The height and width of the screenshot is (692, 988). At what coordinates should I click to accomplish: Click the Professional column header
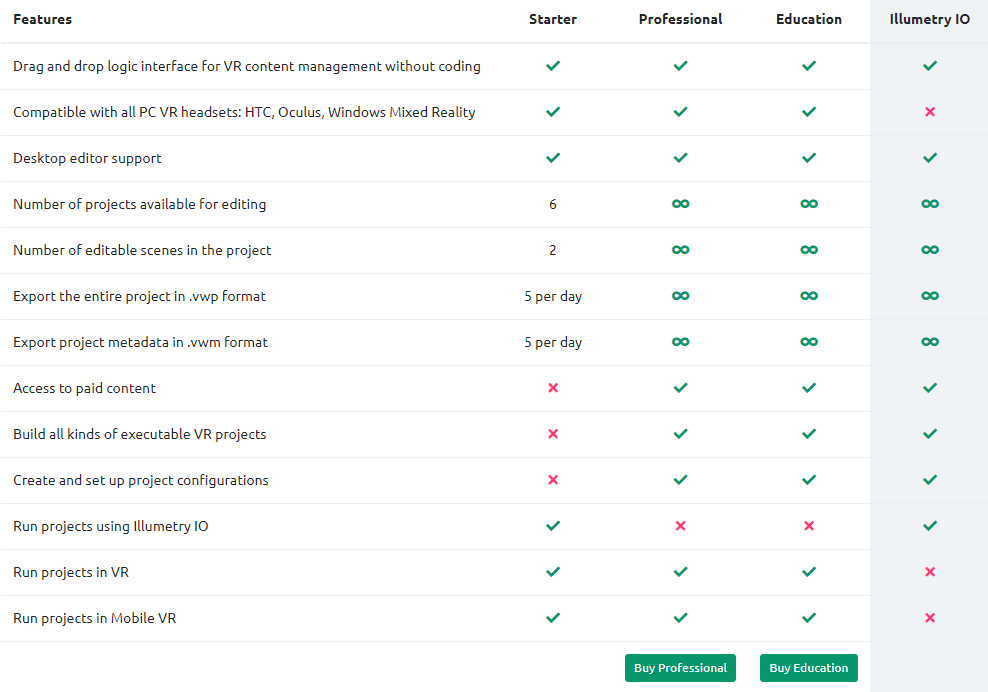tap(680, 20)
